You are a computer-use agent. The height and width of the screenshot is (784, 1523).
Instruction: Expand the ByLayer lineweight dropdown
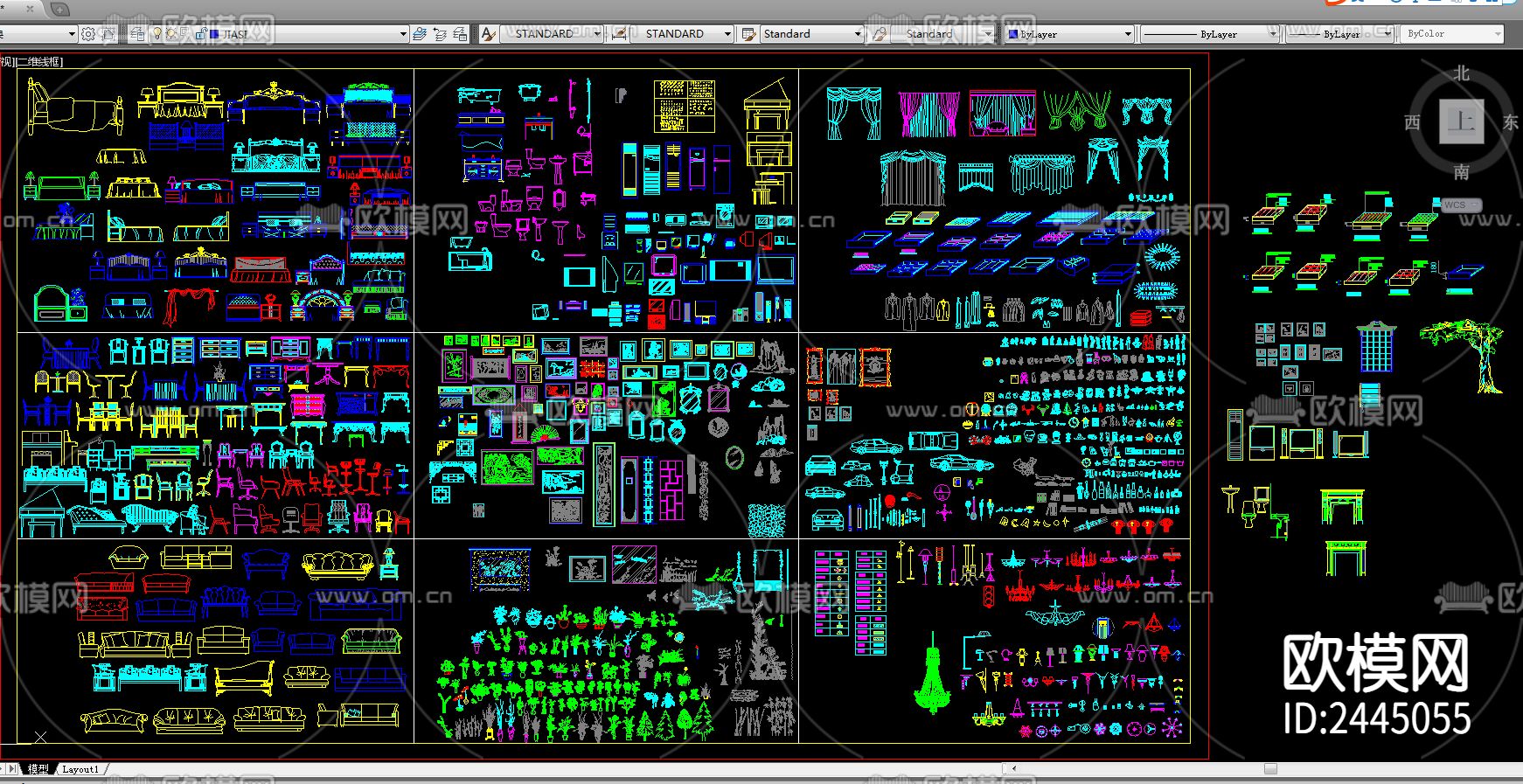[x=1387, y=34]
